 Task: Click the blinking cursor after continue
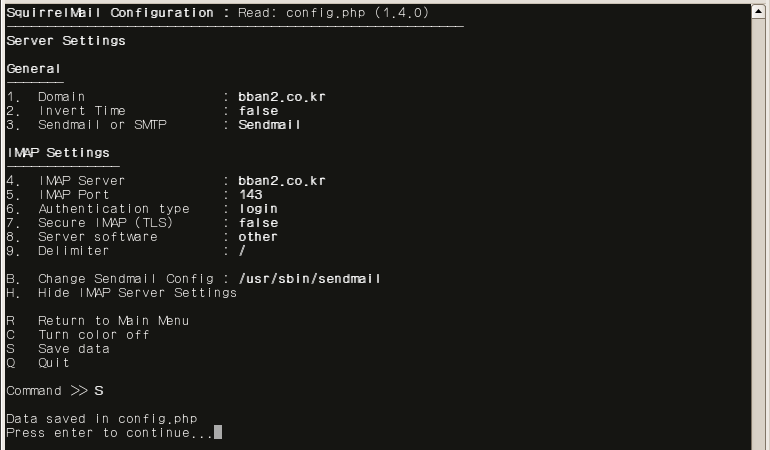(x=218, y=432)
